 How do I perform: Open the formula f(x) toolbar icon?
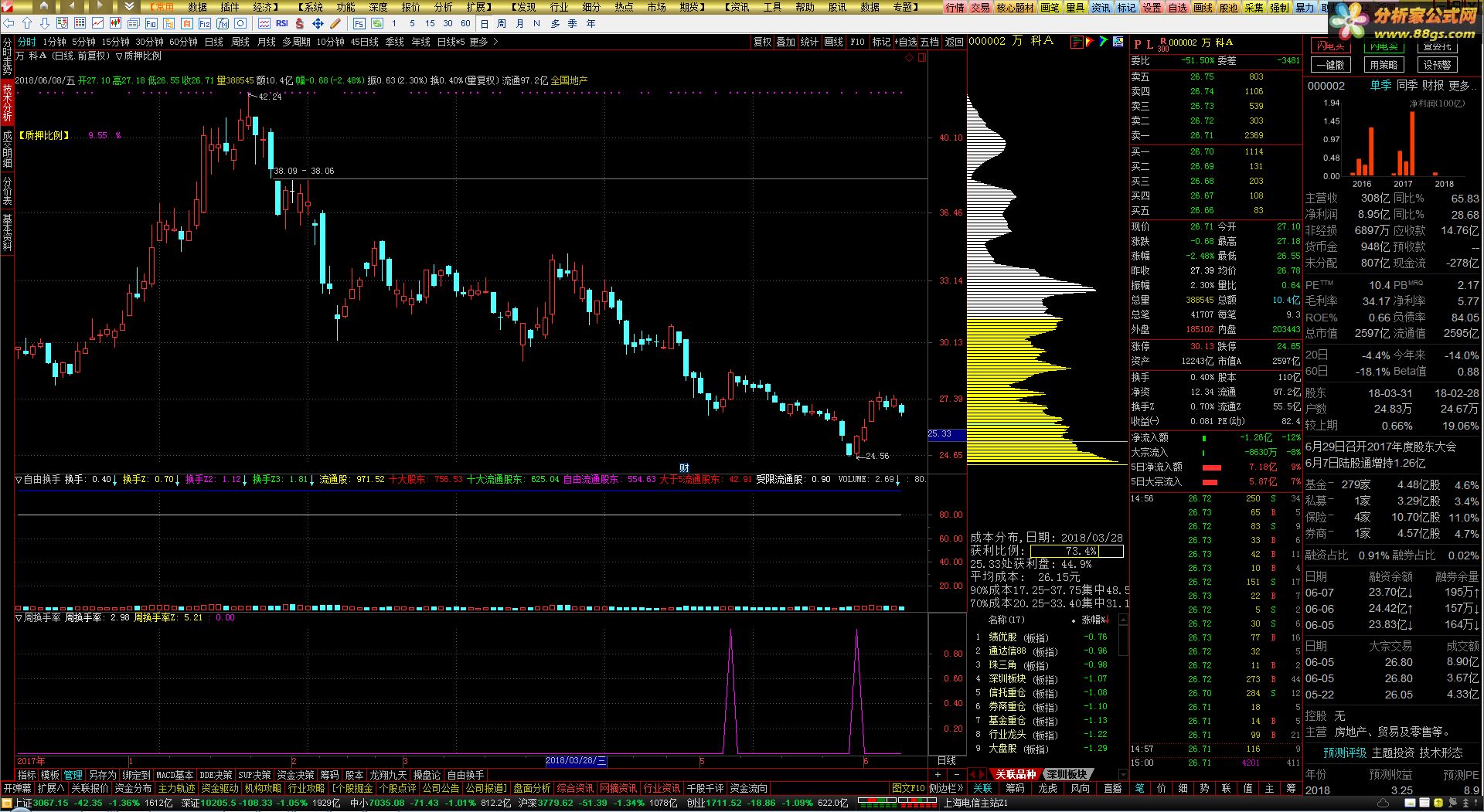coord(222,23)
